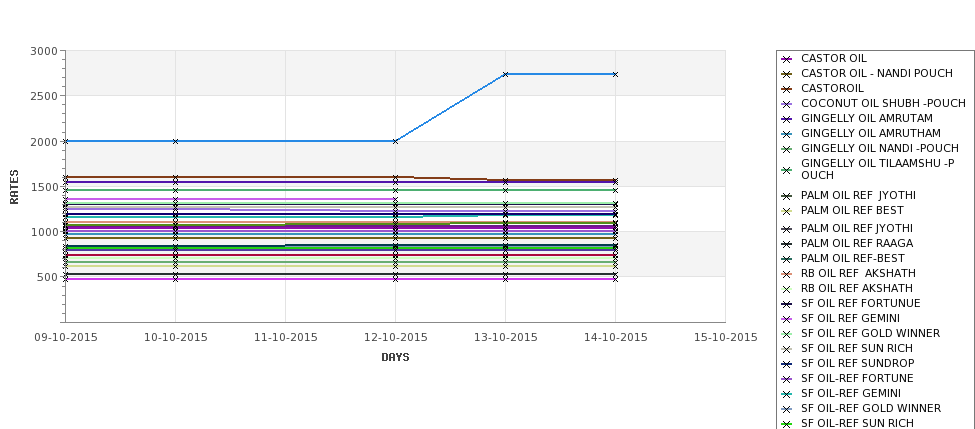Screen dimensions: 975x429
Task: Select the SF OIL-REF FORTUNE legend label
Action: pyautogui.click(x=857, y=378)
